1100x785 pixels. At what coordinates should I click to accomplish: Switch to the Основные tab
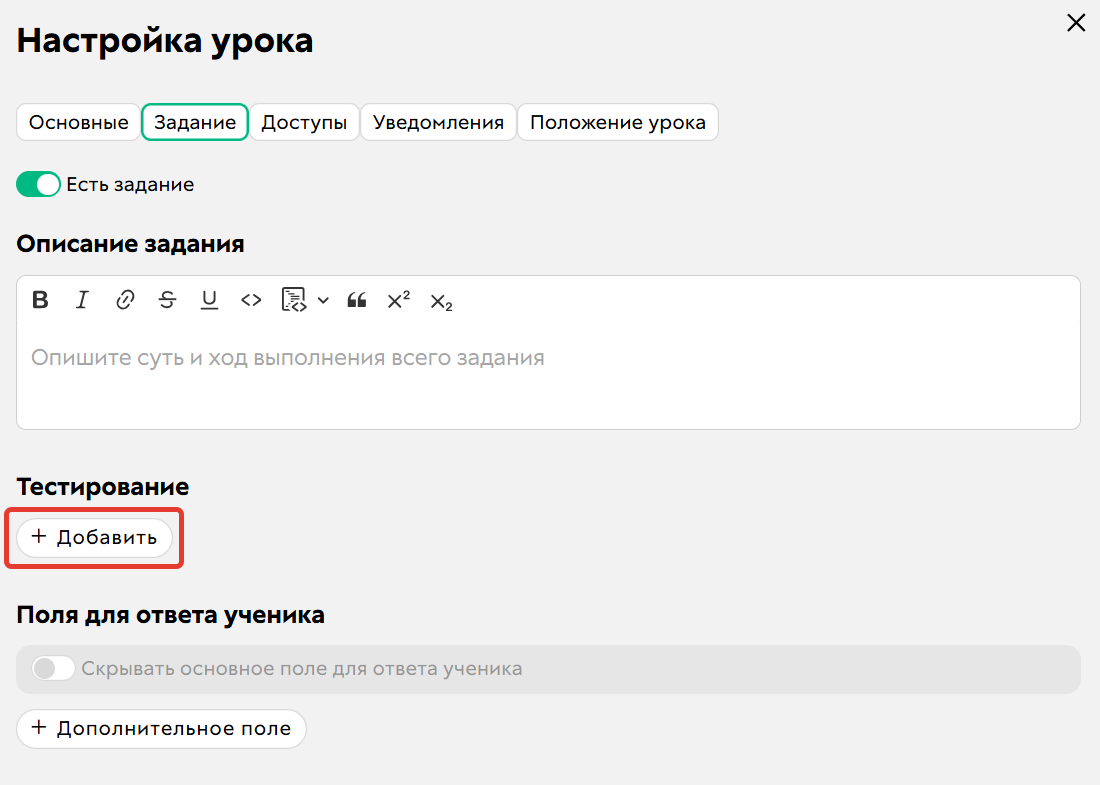[78, 122]
